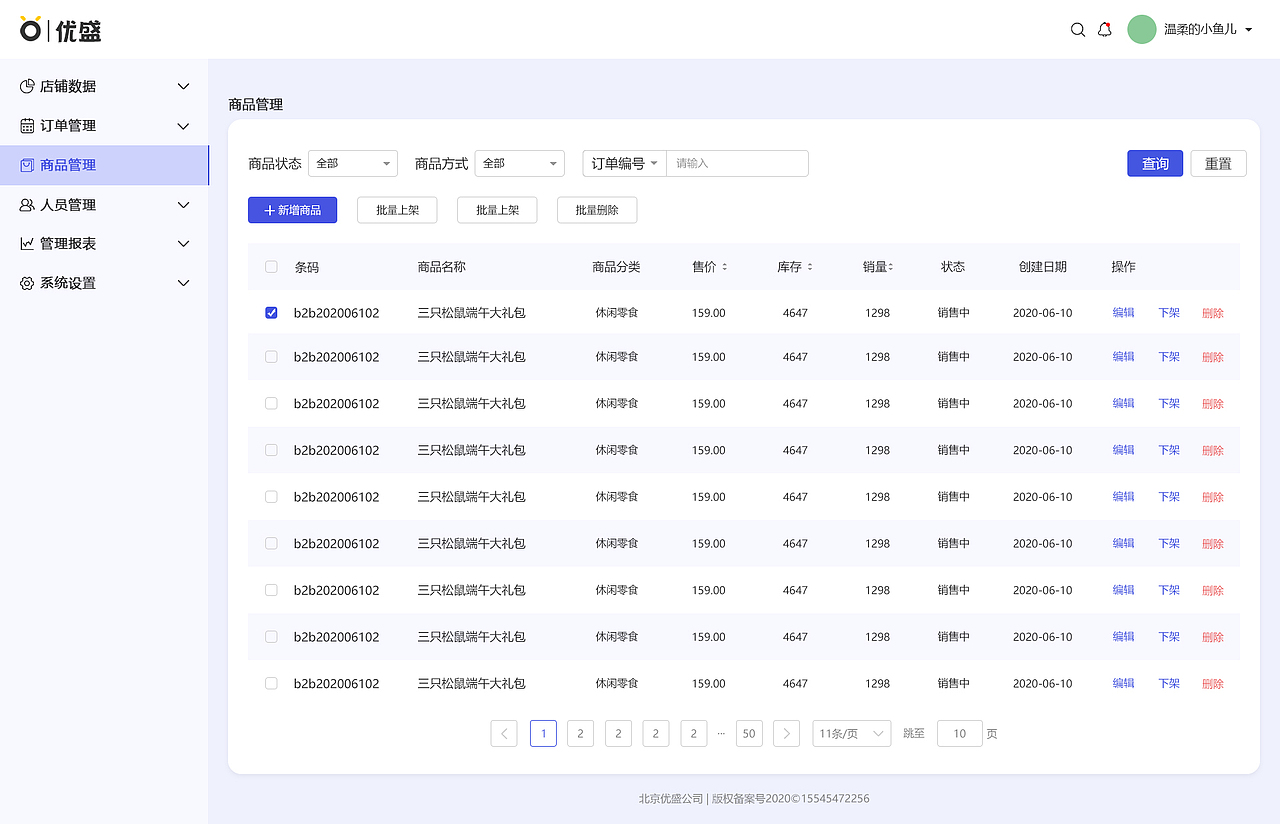Uncheck the first product row checkbox
Viewport: 1280px width, 824px height.
point(270,312)
